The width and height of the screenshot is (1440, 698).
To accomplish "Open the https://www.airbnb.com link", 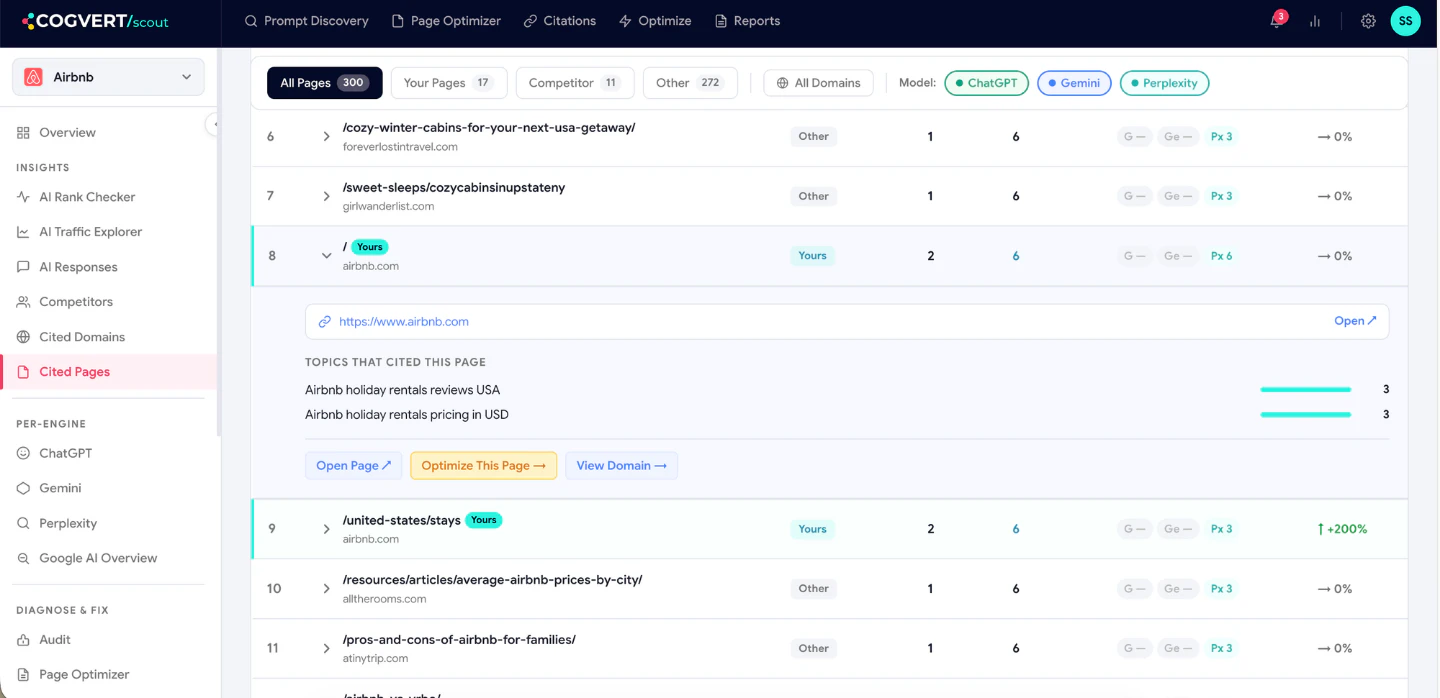I will point(404,322).
